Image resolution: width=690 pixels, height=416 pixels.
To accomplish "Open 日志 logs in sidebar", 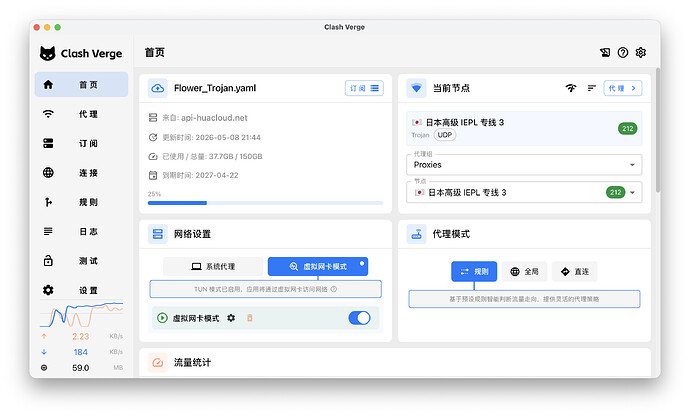I will pyautogui.click(x=81, y=232).
